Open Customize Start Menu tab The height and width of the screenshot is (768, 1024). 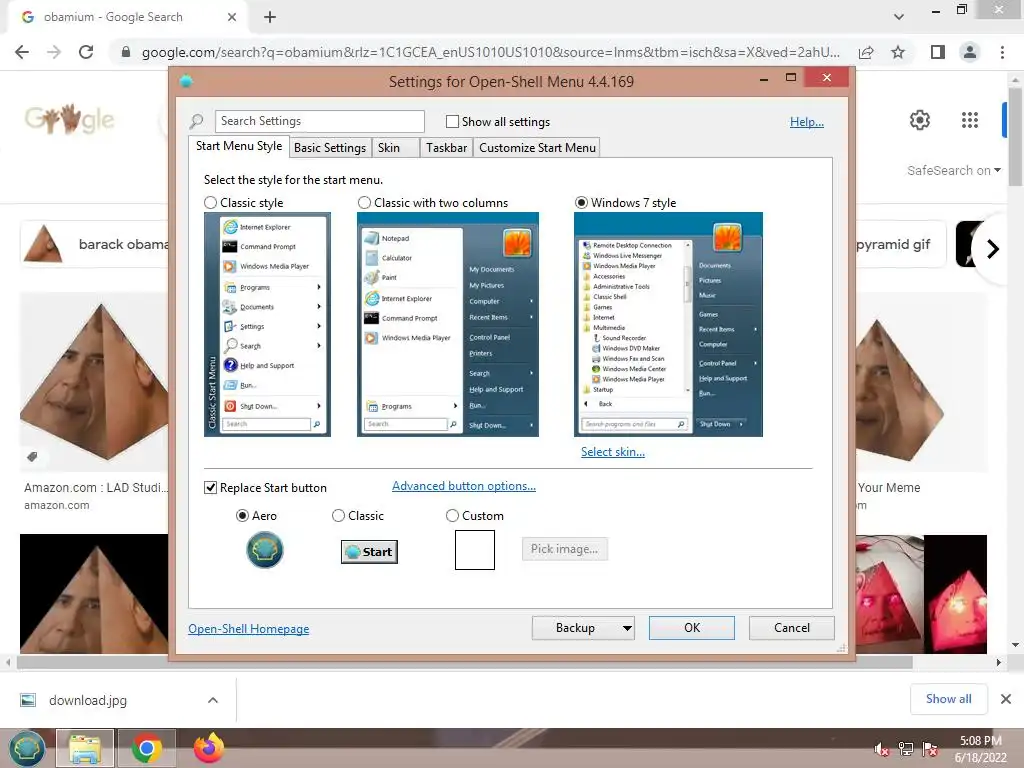(537, 148)
